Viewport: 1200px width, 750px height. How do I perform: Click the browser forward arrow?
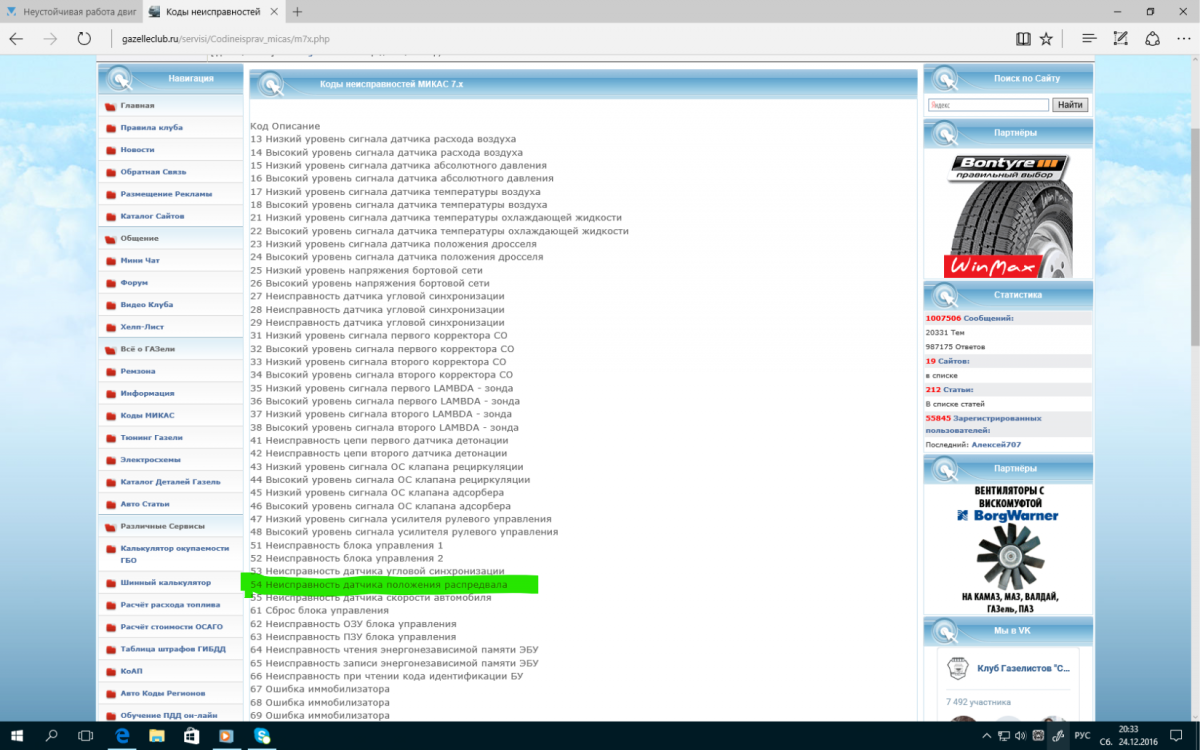point(50,39)
